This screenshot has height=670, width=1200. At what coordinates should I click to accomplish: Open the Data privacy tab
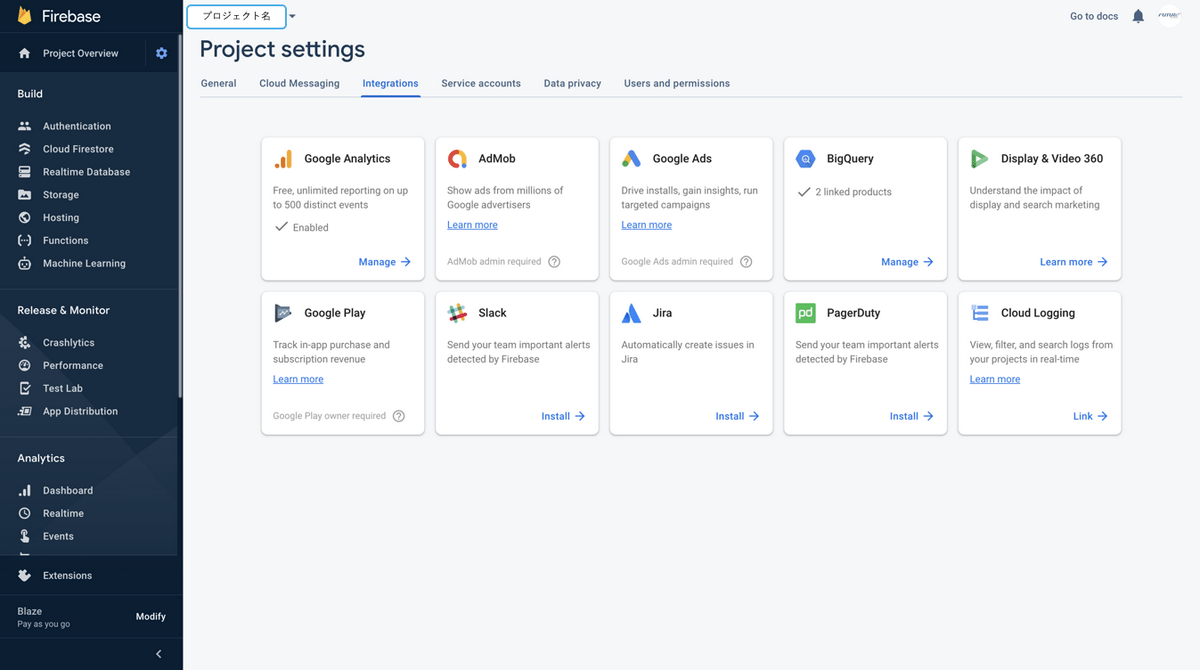coord(572,84)
